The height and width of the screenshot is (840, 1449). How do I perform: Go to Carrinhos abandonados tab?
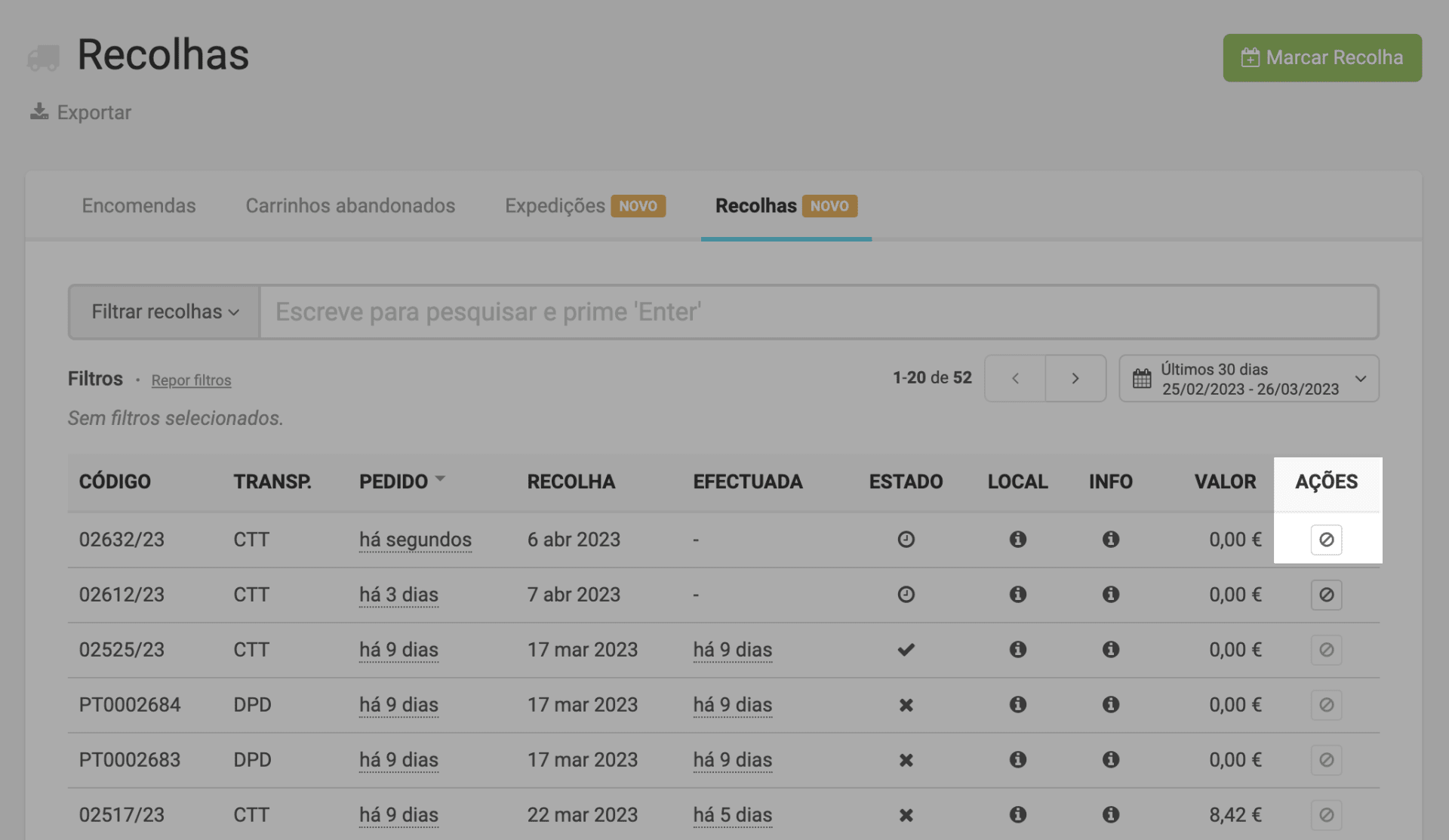350,206
